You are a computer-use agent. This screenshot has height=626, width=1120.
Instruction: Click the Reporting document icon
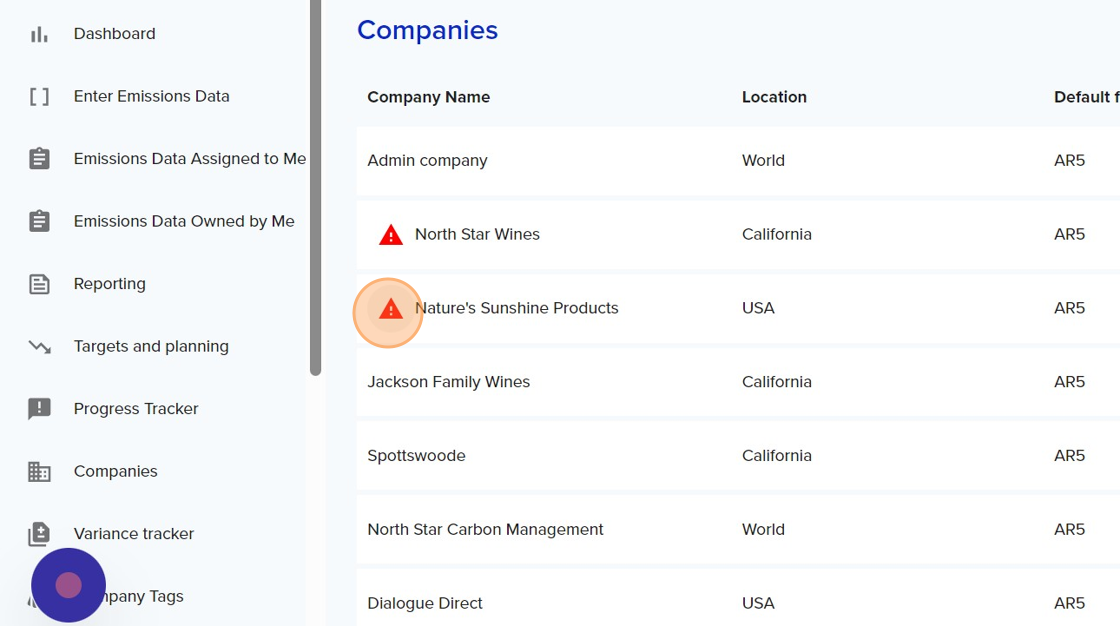(x=39, y=284)
